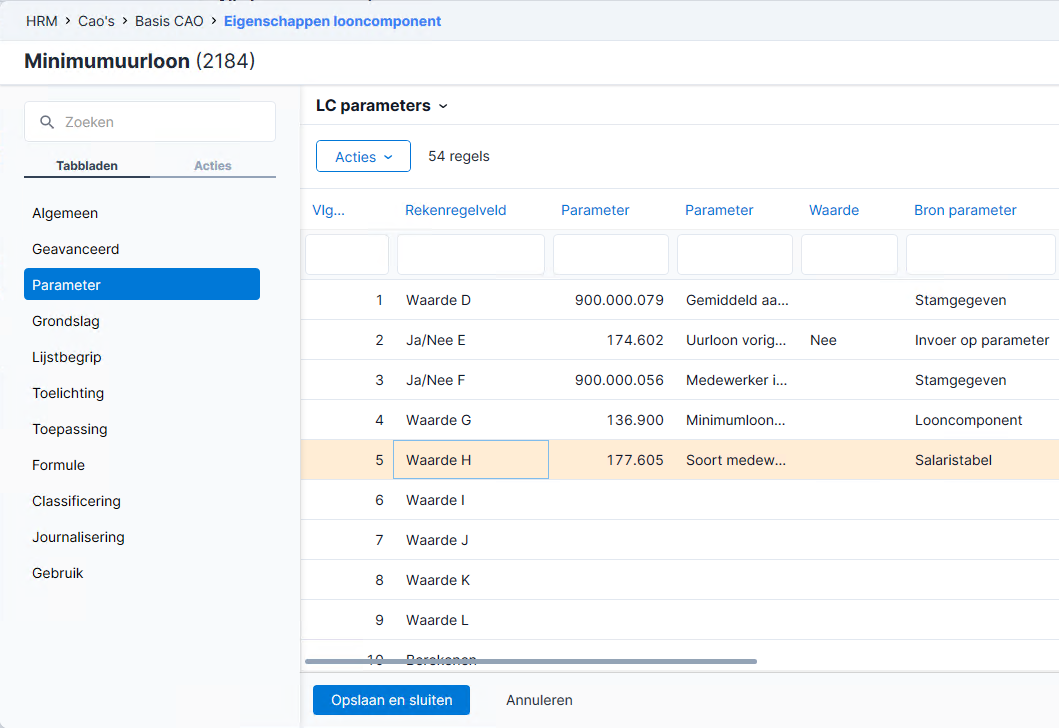This screenshot has width=1059, height=728.
Task: Open the Acties dropdown button
Action: 363,156
